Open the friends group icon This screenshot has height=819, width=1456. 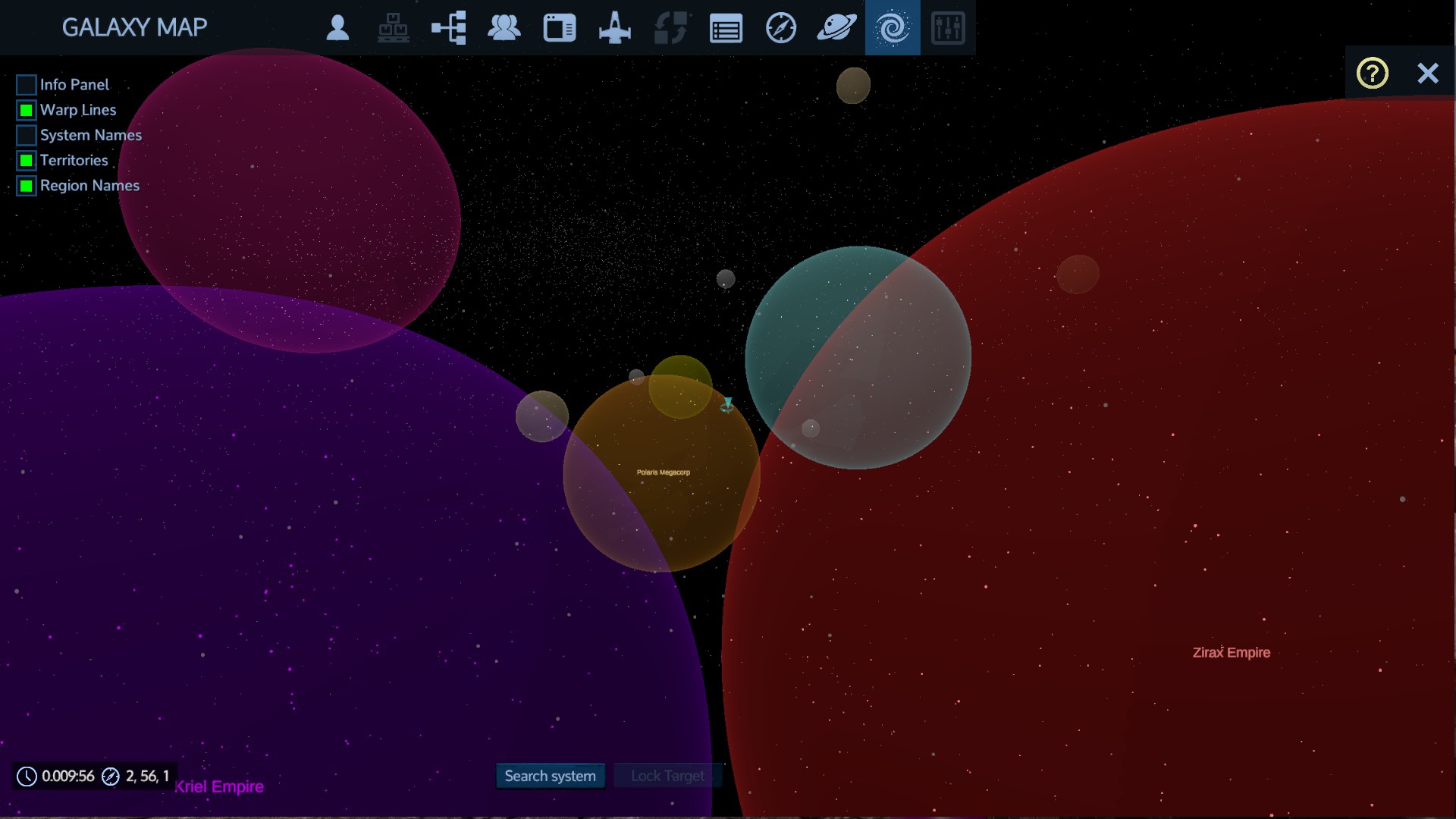tap(504, 28)
